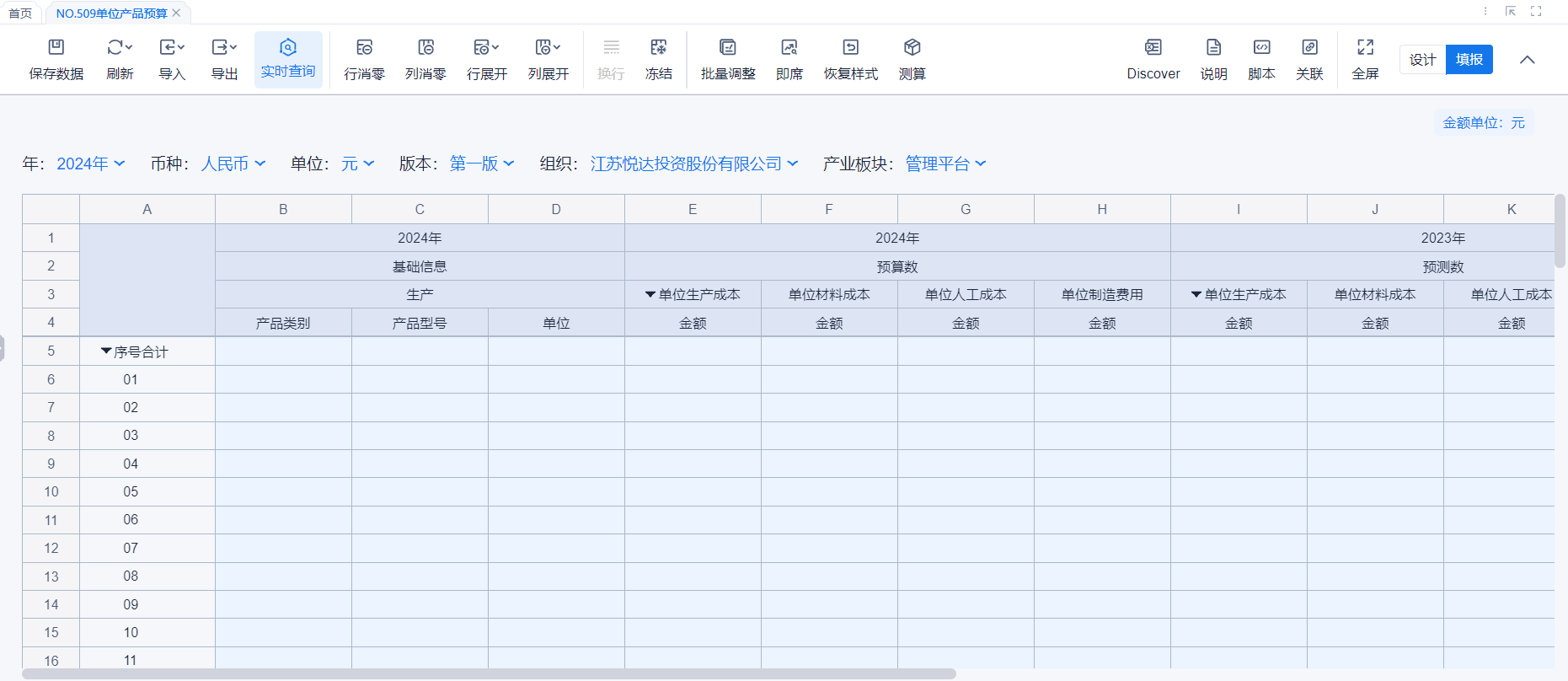Run the Calculate (测算) tool
The width and height of the screenshot is (1568, 681).
pyautogui.click(x=912, y=48)
